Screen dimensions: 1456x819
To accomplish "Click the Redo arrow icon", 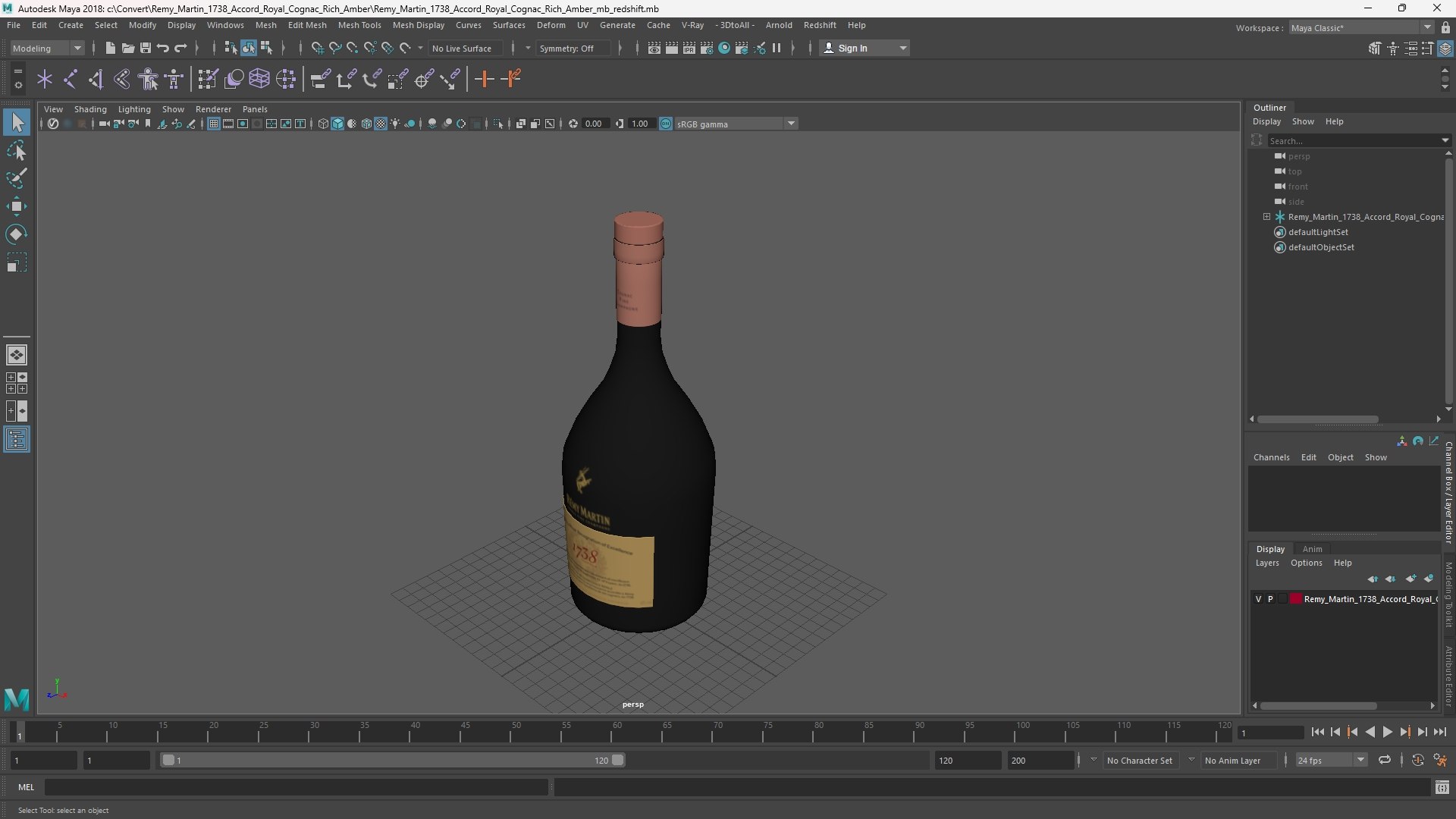I will [180, 48].
